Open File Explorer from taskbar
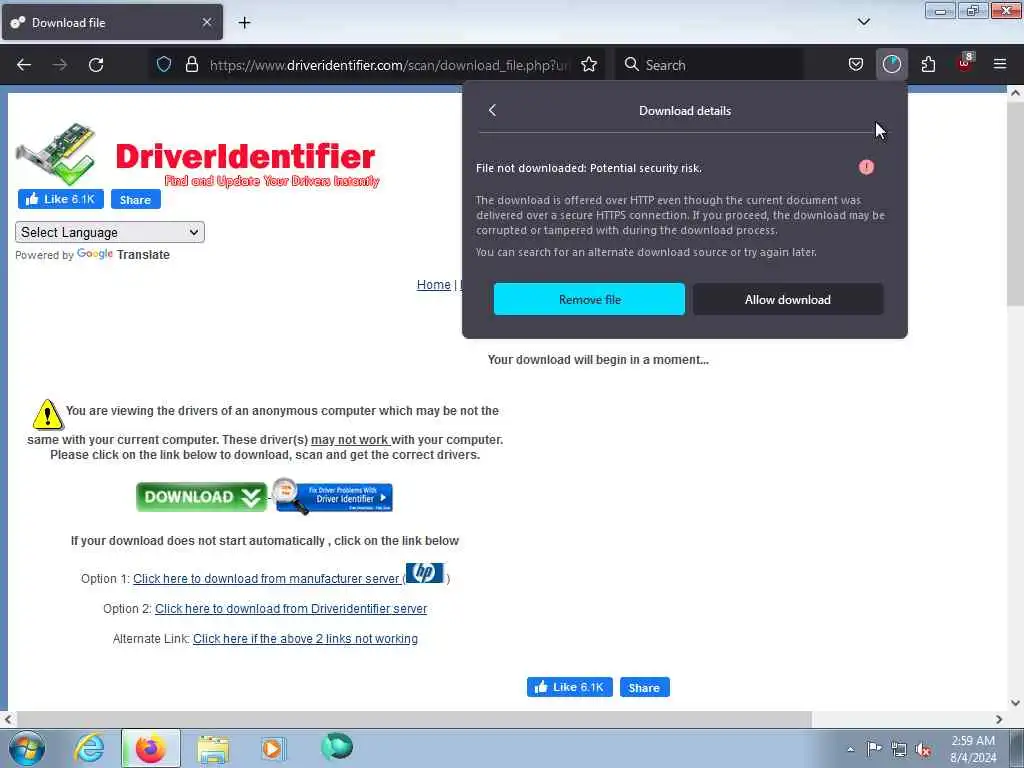The width and height of the screenshot is (1024, 768). coord(213,748)
